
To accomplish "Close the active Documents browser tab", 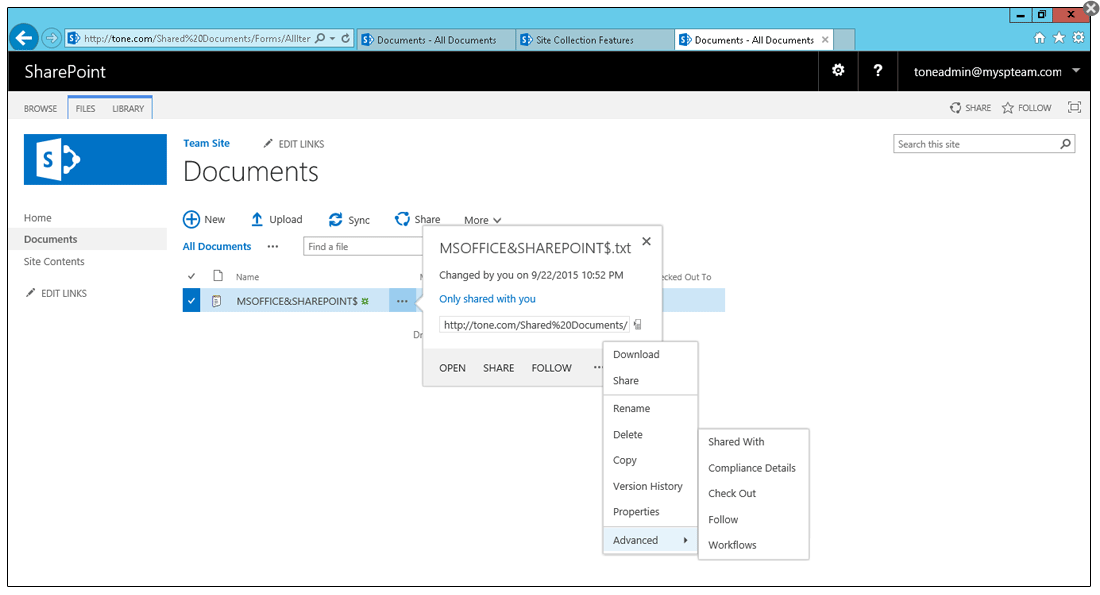I will (x=825, y=40).
